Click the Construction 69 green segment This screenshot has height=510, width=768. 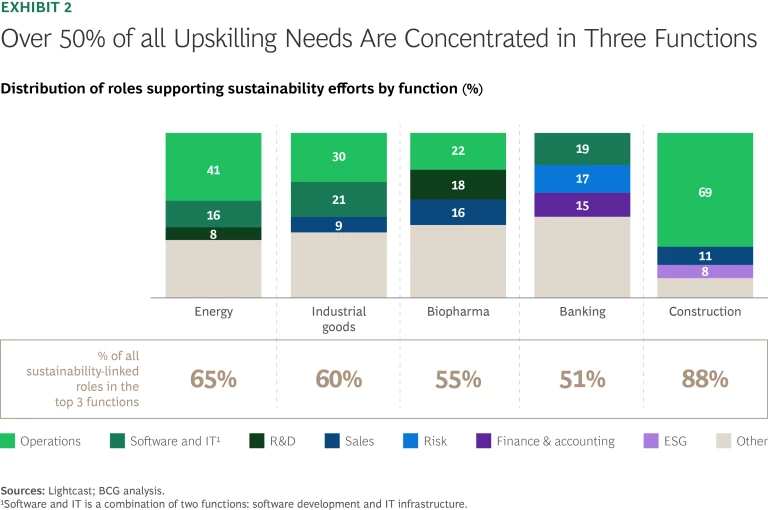pyautogui.click(x=704, y=189)
